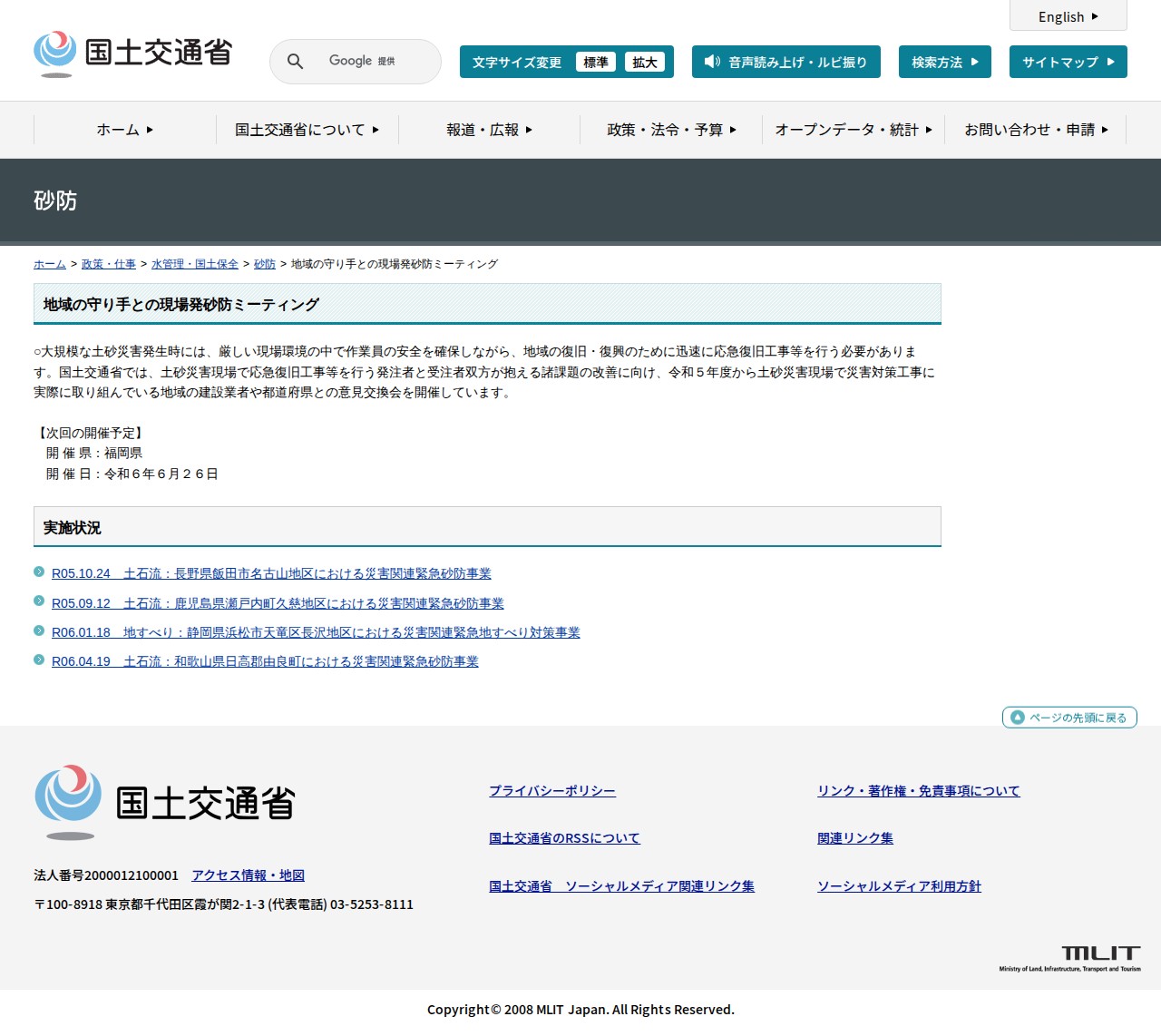1161x1036 pixels.
Task: Click the footer 国土交通省 logo
Action: pos(165,802)
